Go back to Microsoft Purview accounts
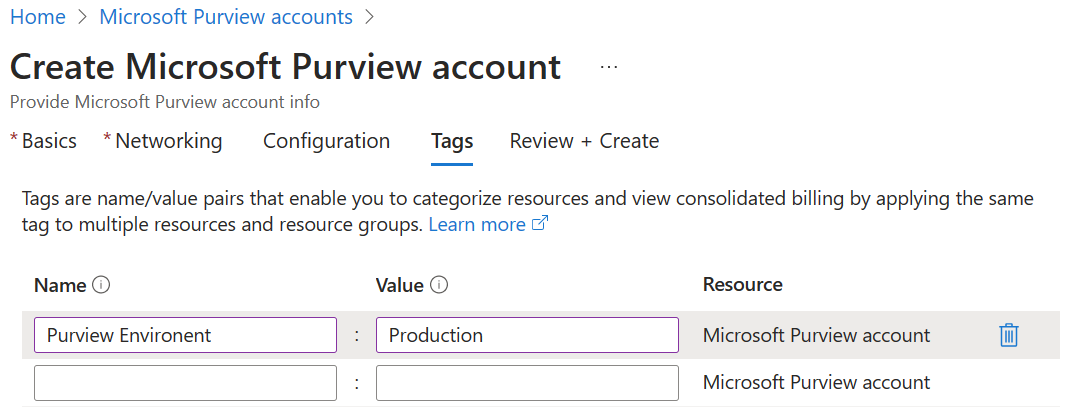Viewport: 1067px width, 418px height. [226, 17]
